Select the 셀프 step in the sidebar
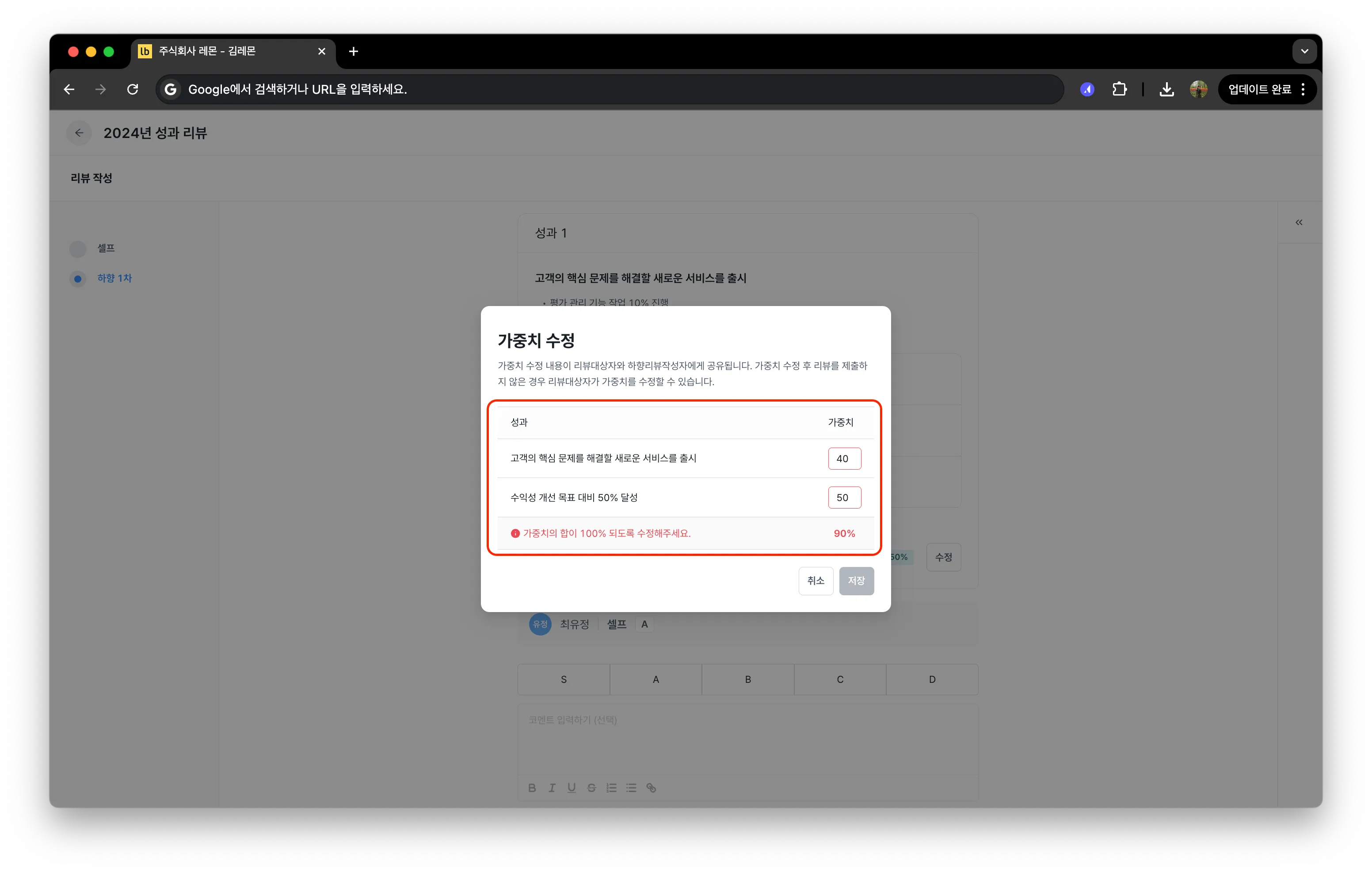This screenshot has width=1372, height=873. pos(106,248)
